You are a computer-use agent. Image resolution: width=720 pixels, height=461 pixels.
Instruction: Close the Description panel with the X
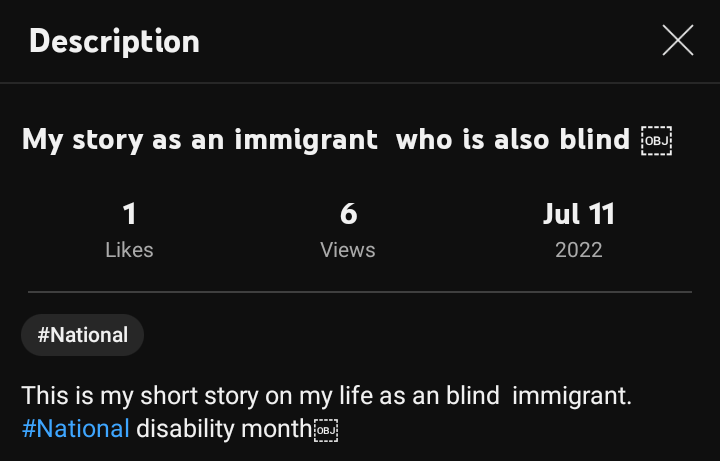[x=677, y=41]
